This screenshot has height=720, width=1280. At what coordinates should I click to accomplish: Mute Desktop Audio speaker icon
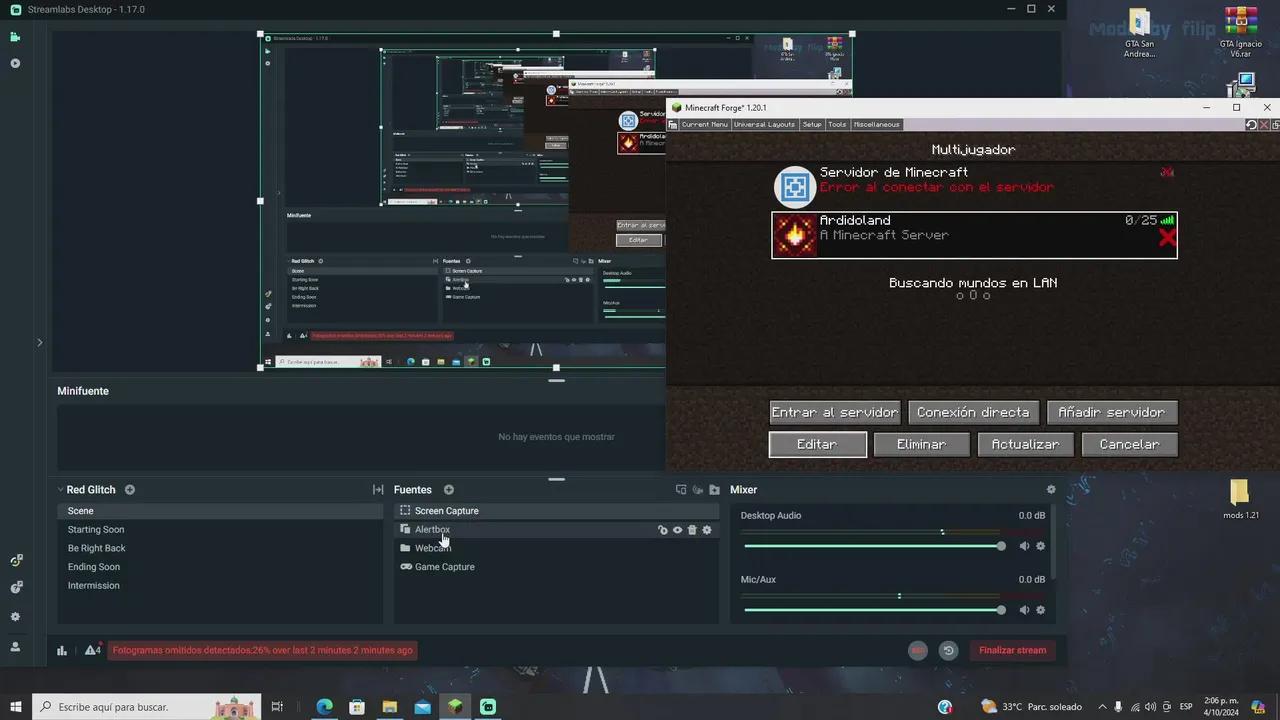click(x=1024, y=546)
